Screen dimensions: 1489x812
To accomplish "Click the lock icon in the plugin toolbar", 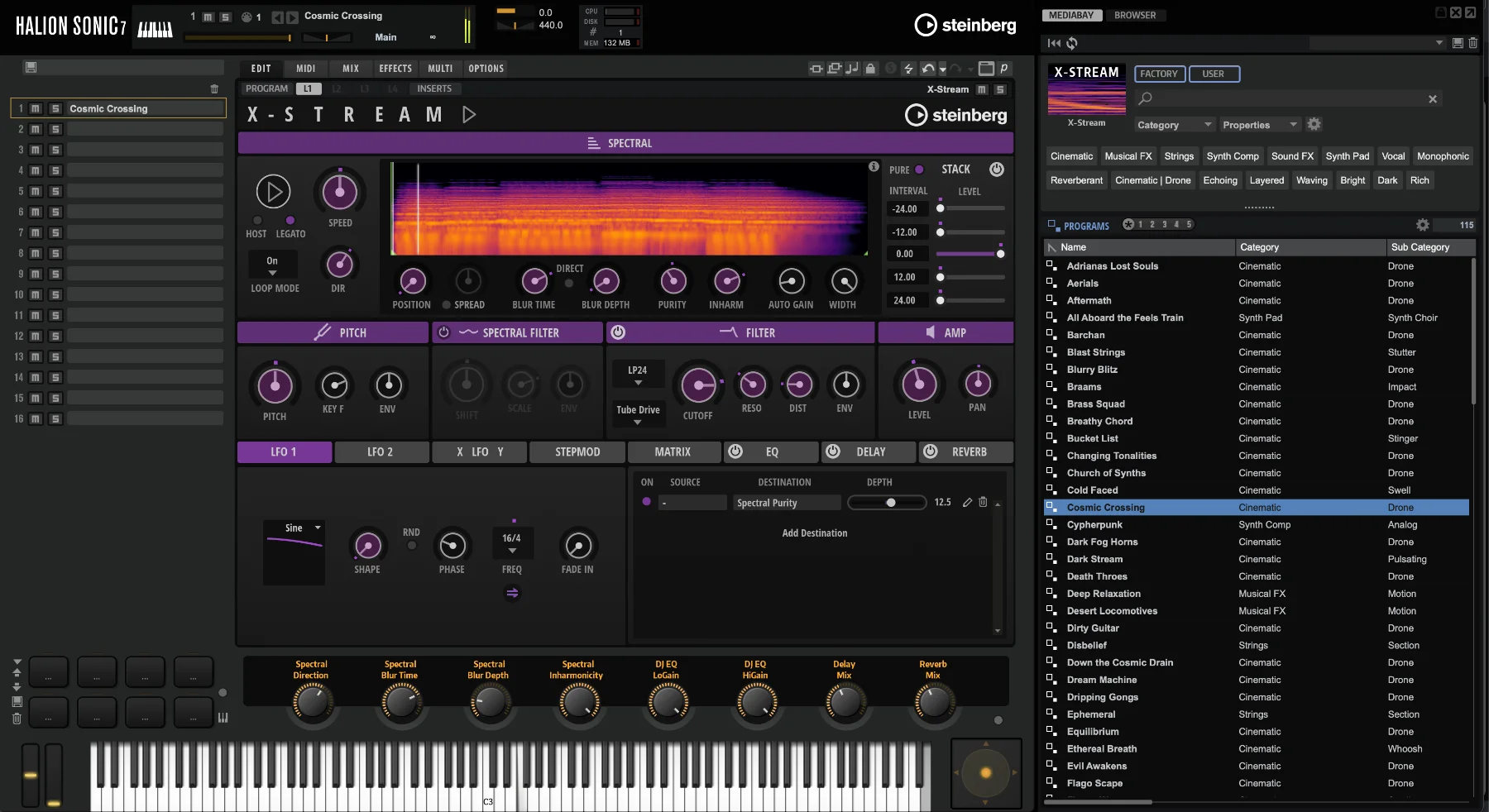I will click(x=870, y=69).
